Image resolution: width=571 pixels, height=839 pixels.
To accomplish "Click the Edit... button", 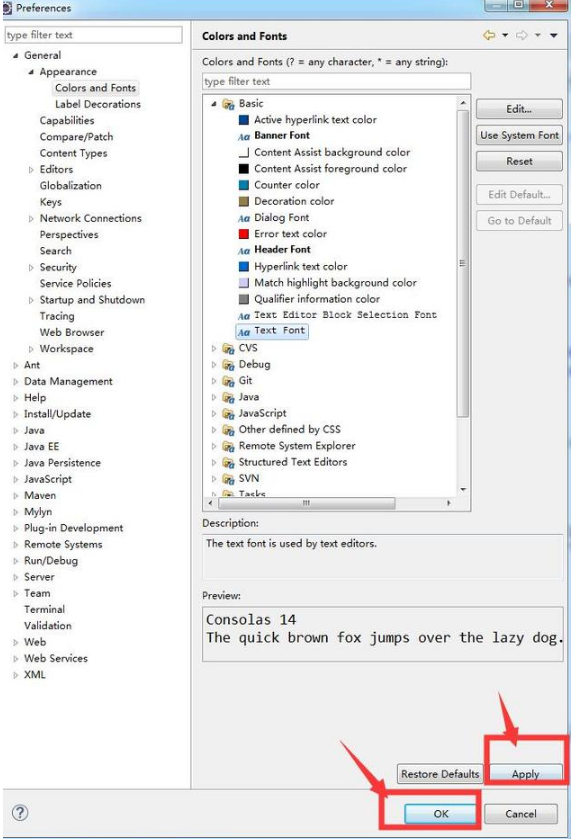I will [x=519, y=109].
